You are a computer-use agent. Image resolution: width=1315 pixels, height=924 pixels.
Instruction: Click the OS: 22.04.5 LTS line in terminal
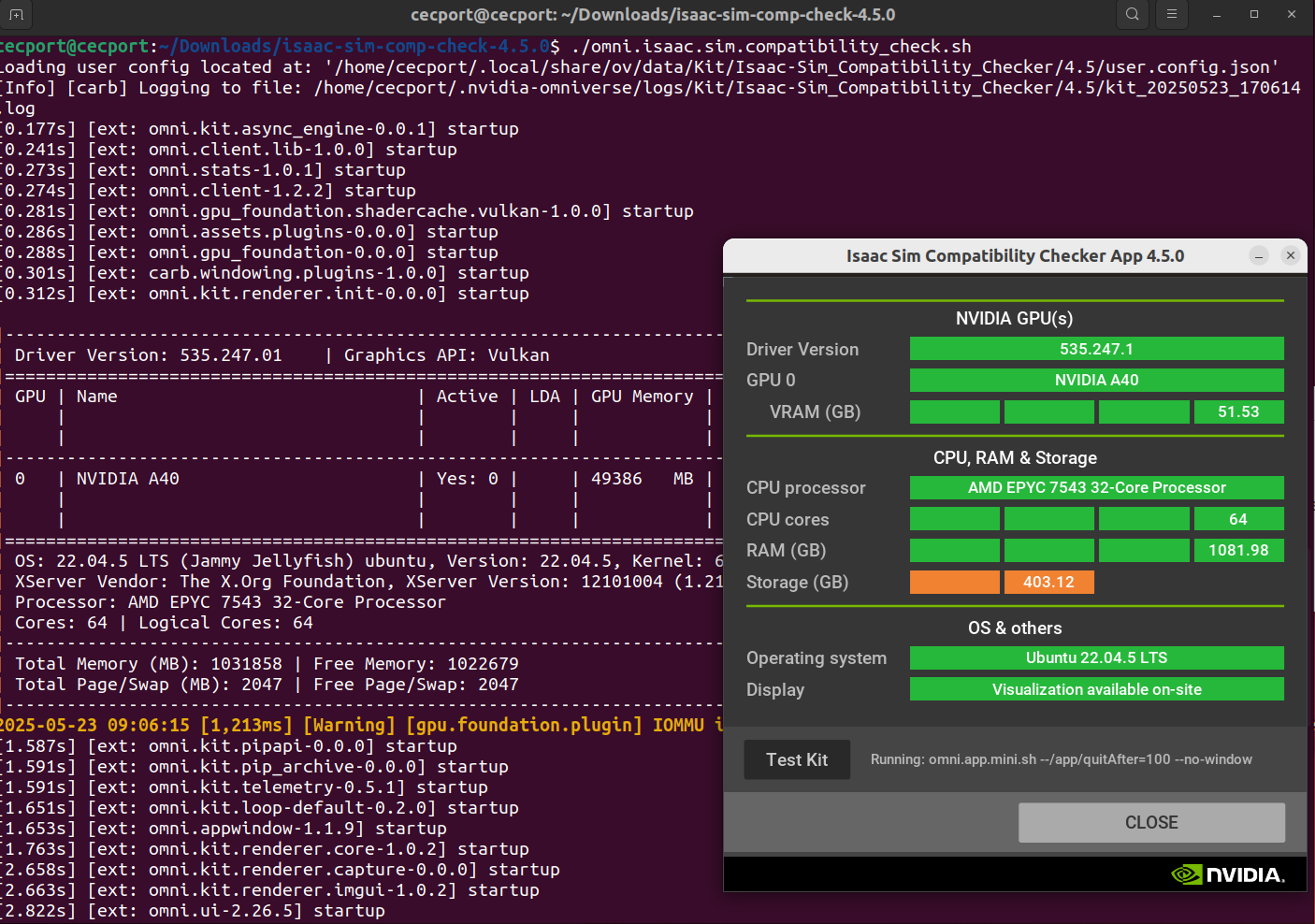(368, 560)
